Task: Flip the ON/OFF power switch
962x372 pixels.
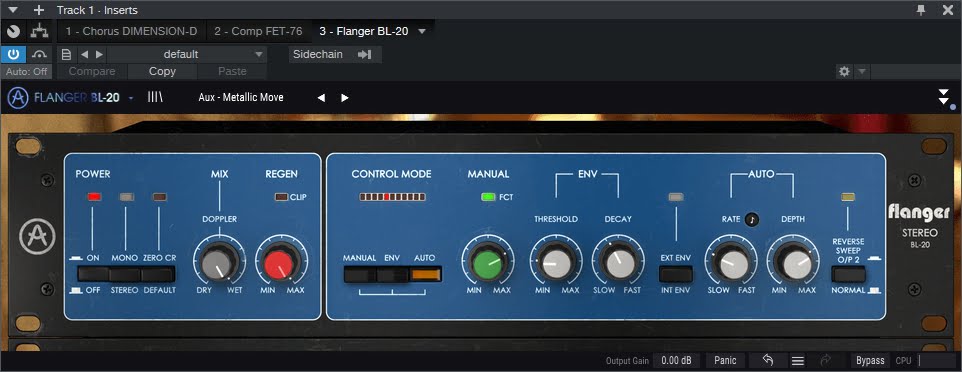Action: [93, 274]
